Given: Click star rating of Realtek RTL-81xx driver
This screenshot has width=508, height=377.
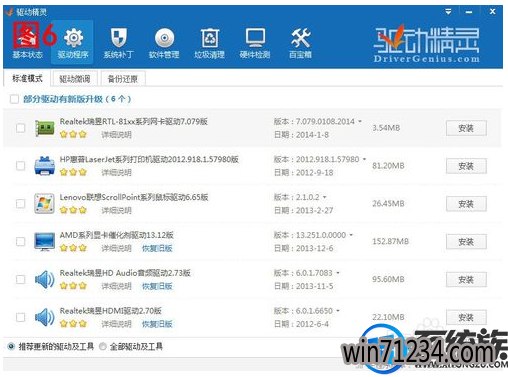Looking at the screenshot, I should (x=73, y=134).
